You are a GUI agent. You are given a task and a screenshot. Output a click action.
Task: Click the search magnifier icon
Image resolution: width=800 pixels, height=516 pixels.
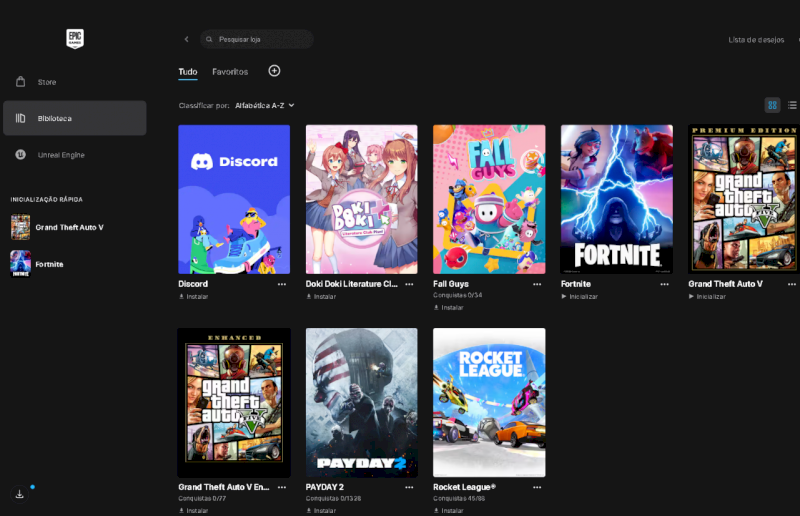[209, 39]
